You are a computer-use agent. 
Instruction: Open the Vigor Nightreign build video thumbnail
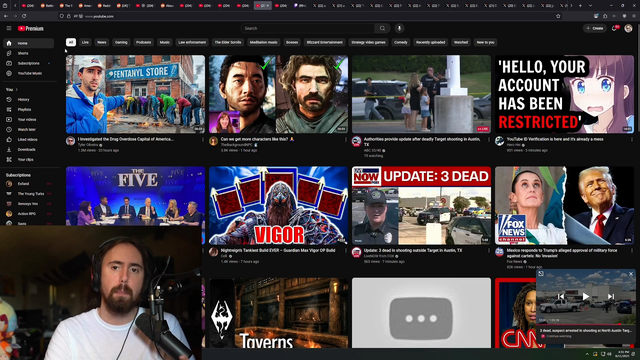278,205
